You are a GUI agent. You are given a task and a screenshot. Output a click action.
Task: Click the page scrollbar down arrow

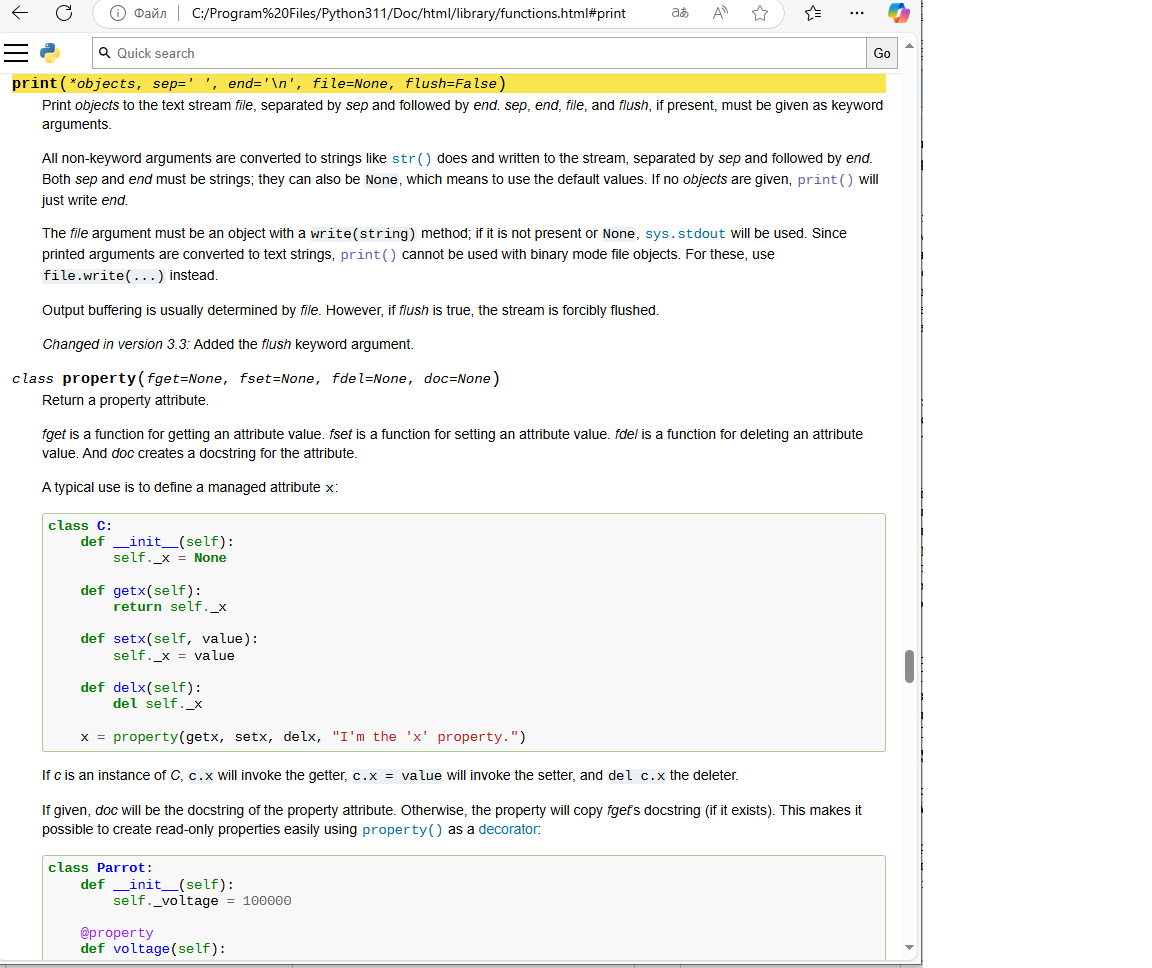[x=909, y=947]
